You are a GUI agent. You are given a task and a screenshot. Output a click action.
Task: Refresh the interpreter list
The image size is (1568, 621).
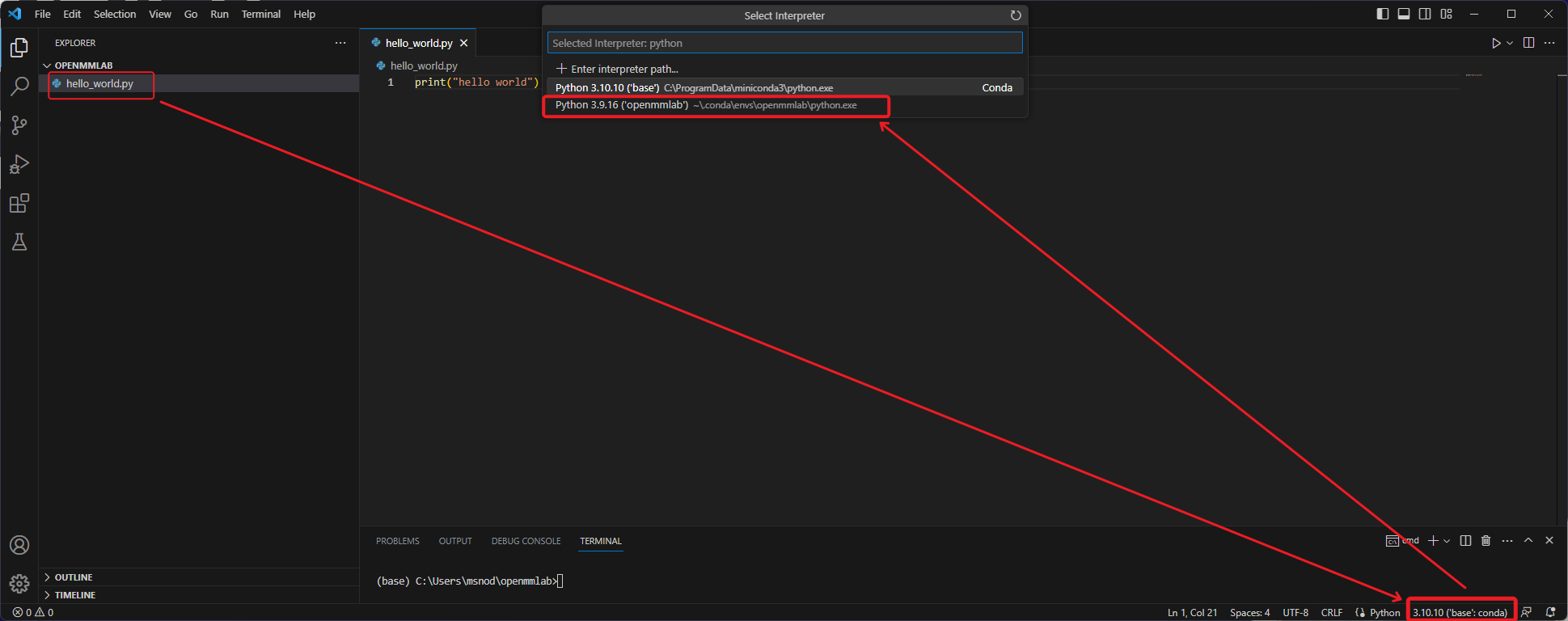point(1016,15)
